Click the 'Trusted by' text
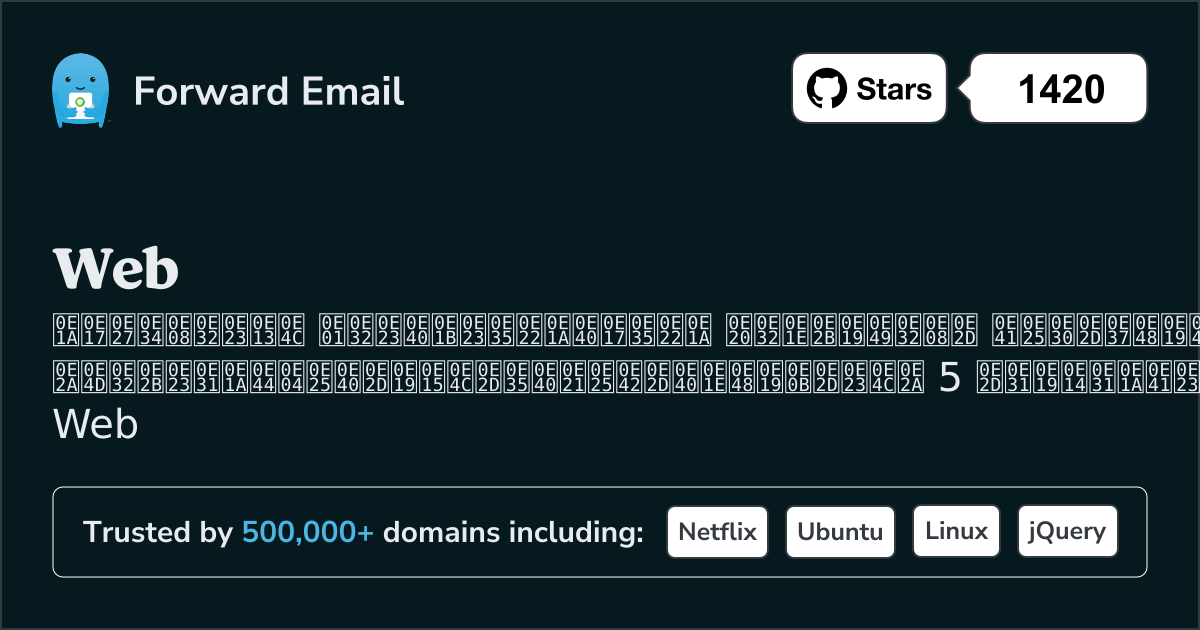This screenshot has width=1200, height=630. coord(158,533)
